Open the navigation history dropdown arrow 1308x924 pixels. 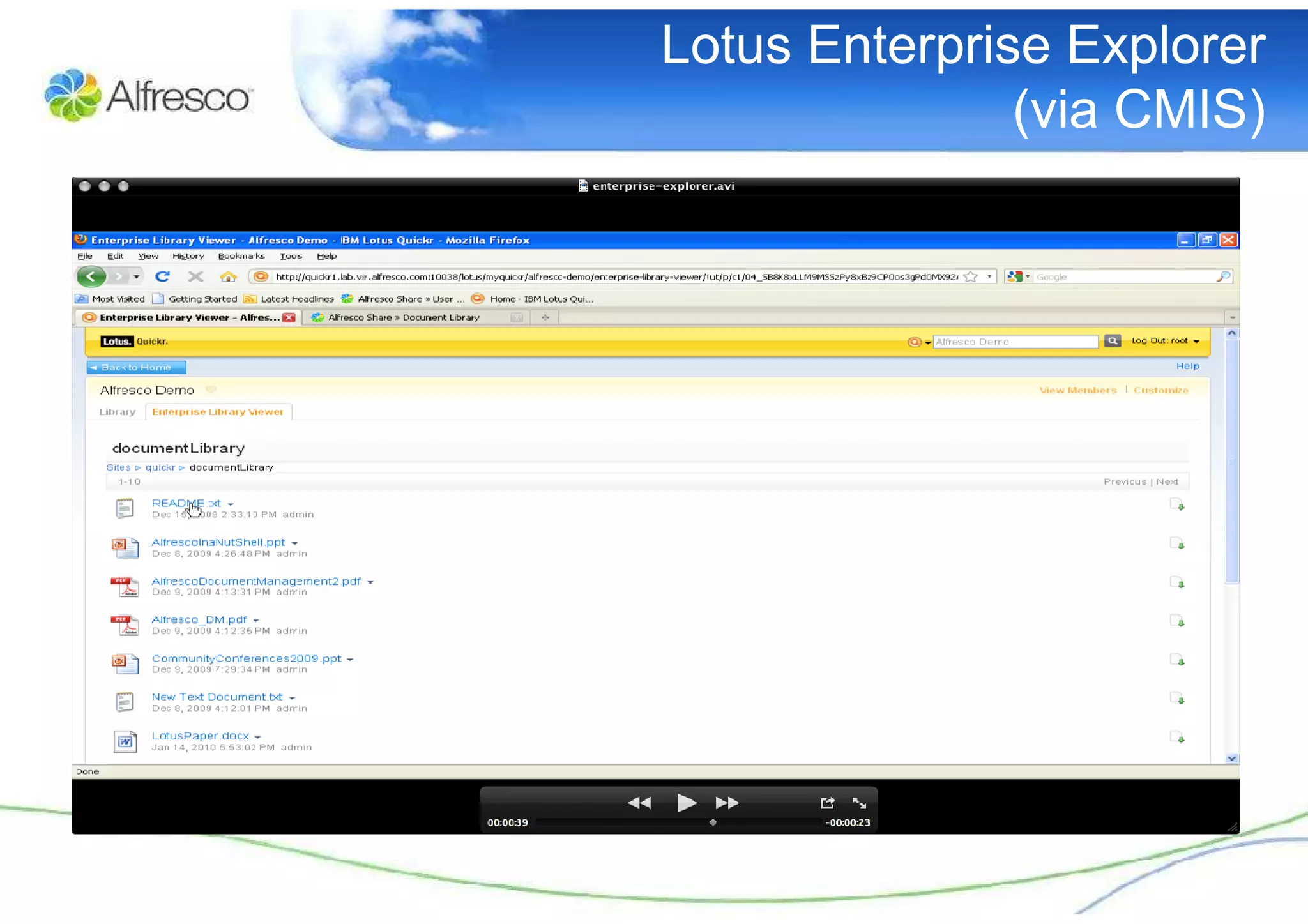click(x=136, y=276)
